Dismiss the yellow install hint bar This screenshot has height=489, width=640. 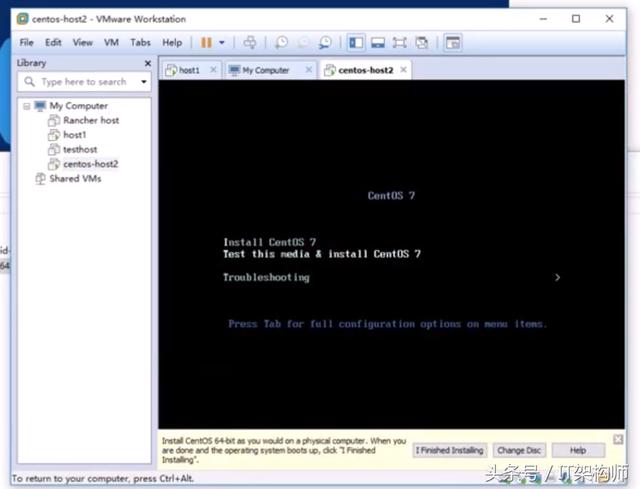618,440
